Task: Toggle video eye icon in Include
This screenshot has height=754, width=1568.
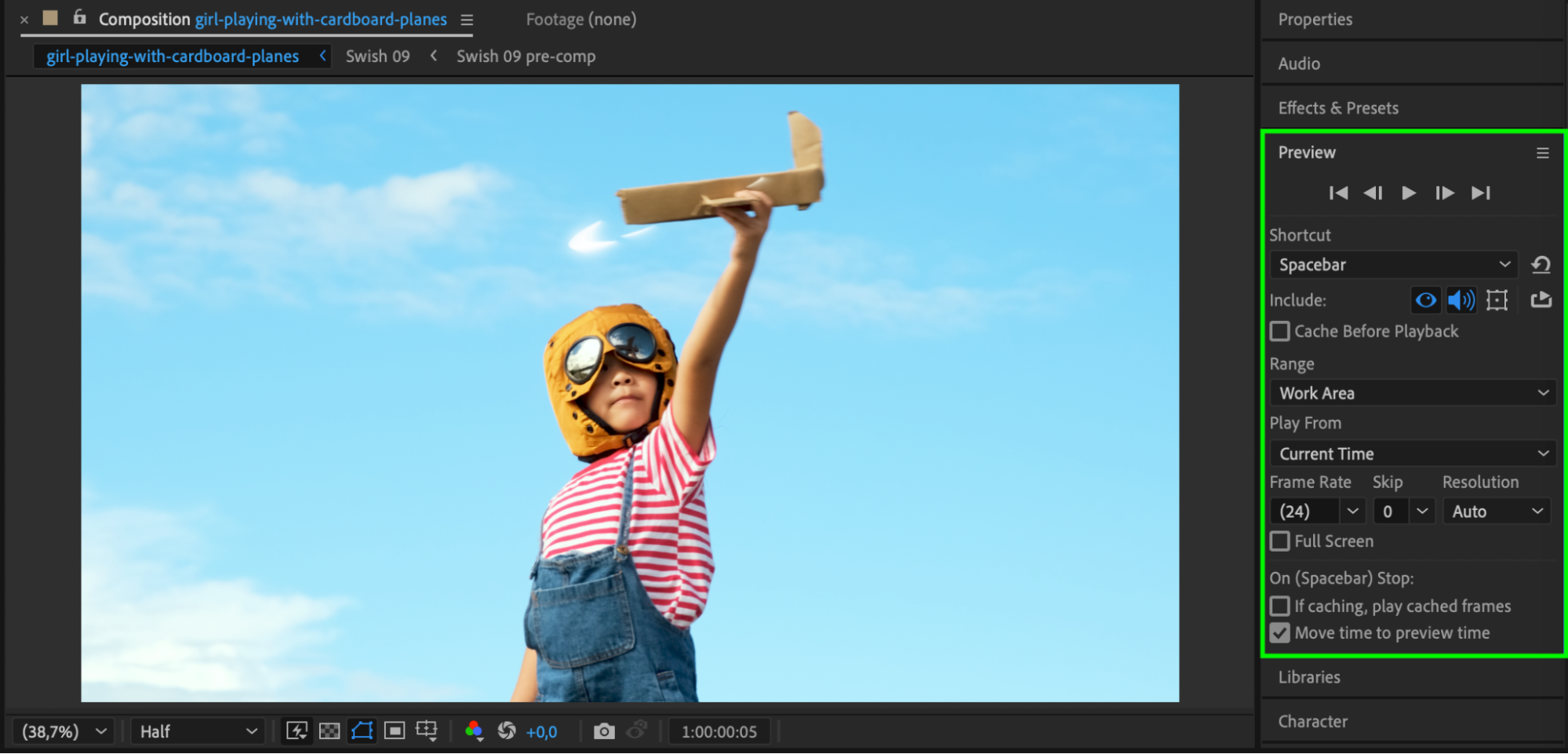Action: pyautogui.click(x=1425, y=300)
